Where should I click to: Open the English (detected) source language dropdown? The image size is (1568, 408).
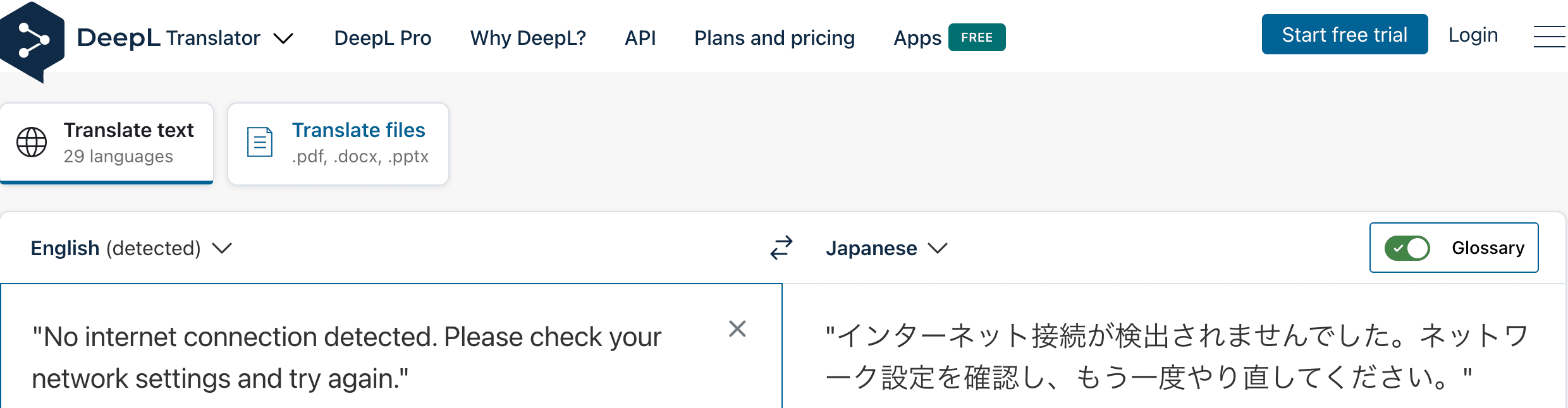132,248
